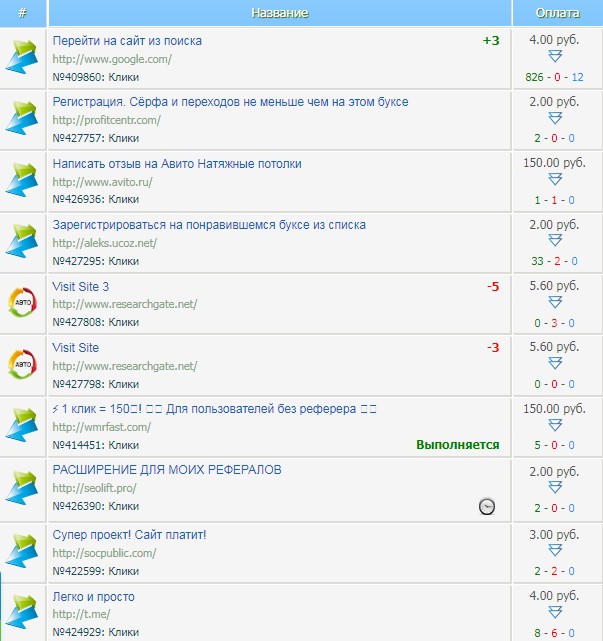This screenshot has height=641, width=603.
Task: Click the task icon next to profitcentr registration
Action: point(23,119)
